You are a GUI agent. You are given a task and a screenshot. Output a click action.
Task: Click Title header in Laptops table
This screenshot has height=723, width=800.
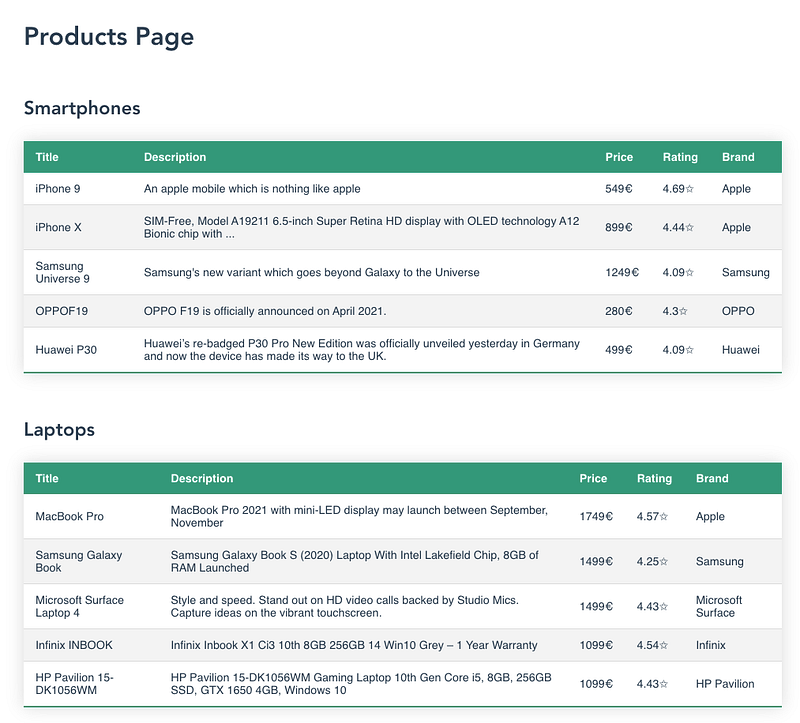(47, 479)
